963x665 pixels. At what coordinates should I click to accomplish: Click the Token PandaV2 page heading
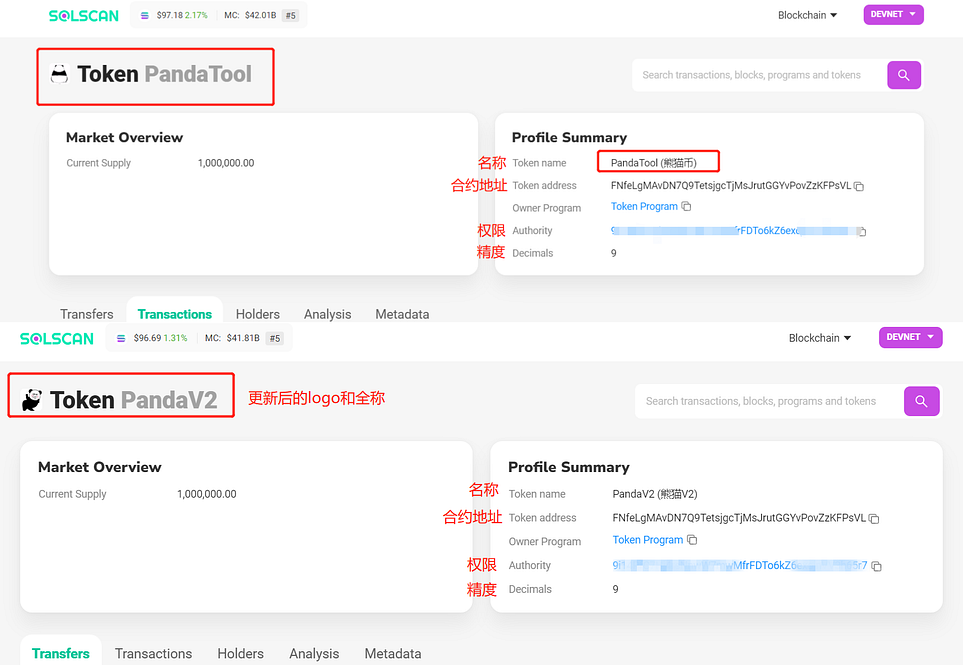[x=133, y=400]
